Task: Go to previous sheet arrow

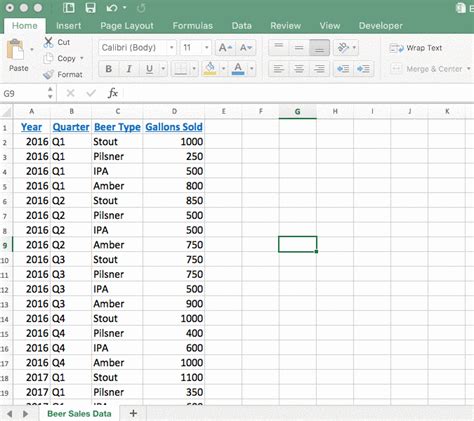Action: (x=10, y=414)
